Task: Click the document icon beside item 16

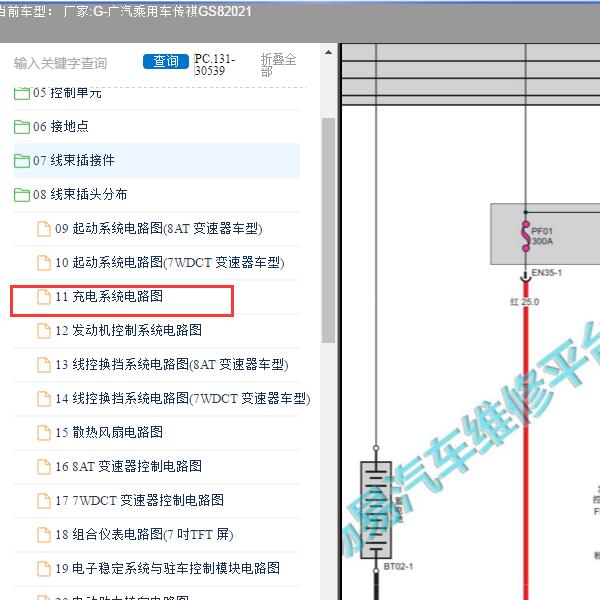Action: click(44, 467)
